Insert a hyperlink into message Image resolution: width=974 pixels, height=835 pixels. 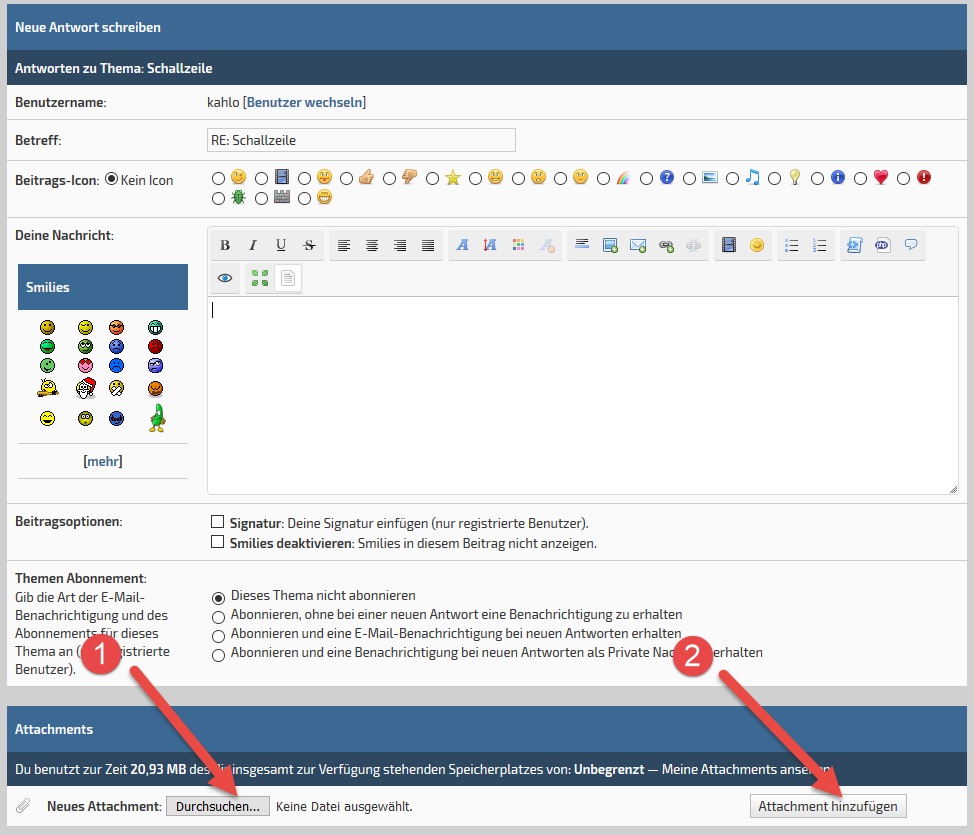tap(666, 246)
